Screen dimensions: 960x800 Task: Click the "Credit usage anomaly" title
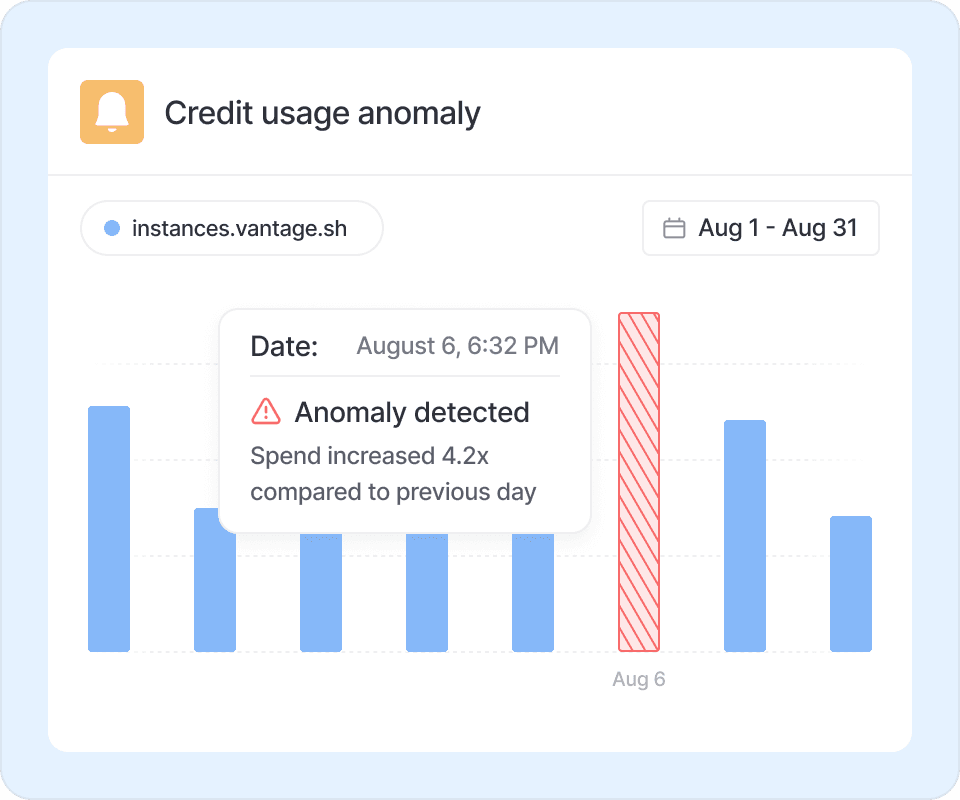coord(322,113)
